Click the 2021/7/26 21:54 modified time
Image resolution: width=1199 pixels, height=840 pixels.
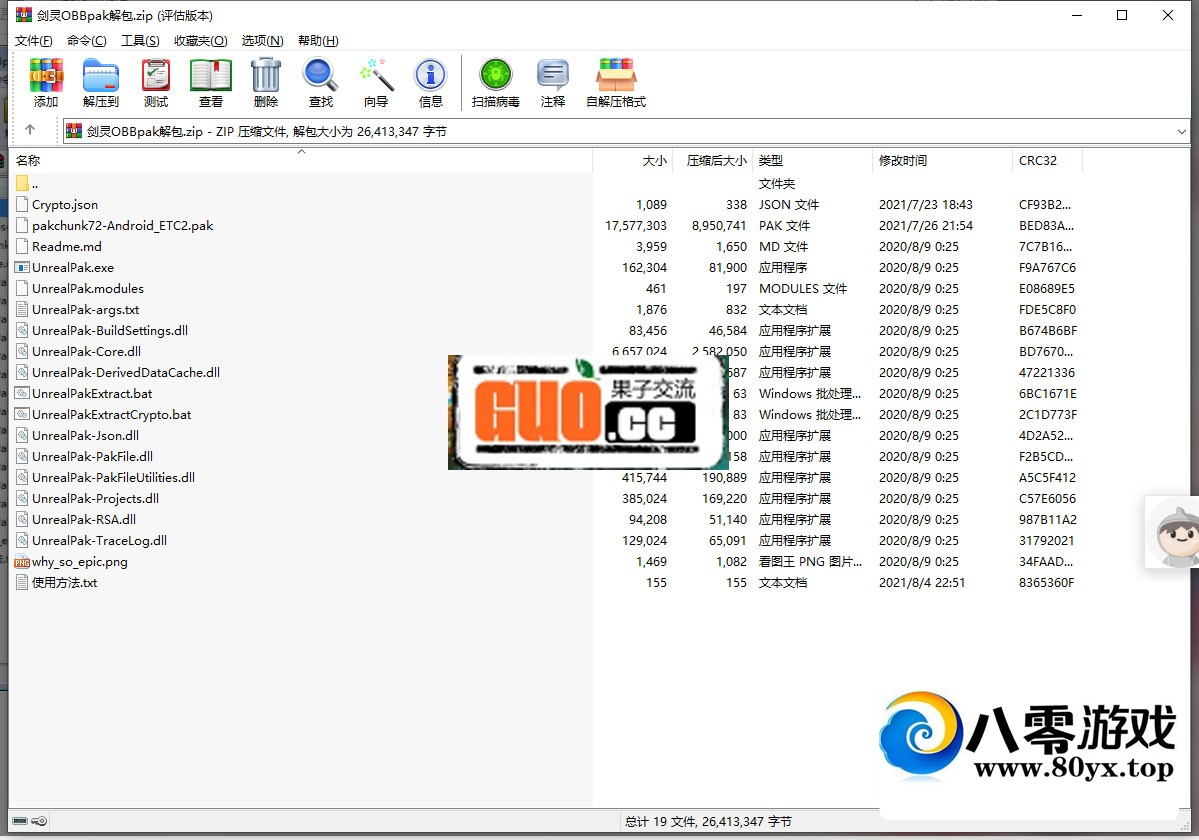pos(926,225)
